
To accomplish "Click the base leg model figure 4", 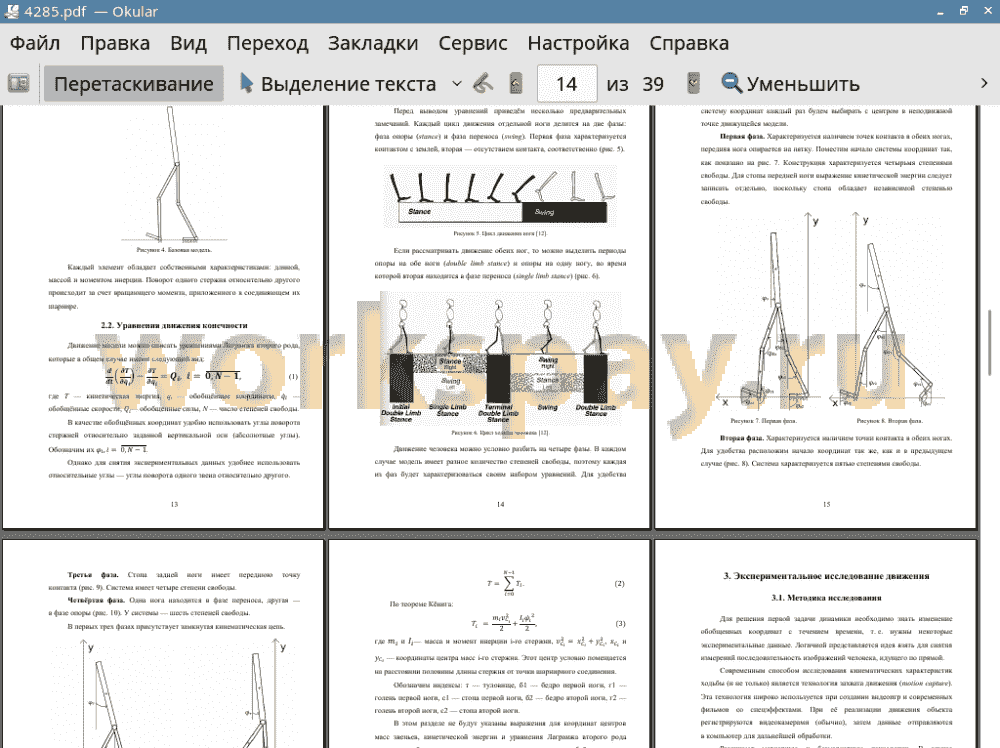I will point(174,175).
